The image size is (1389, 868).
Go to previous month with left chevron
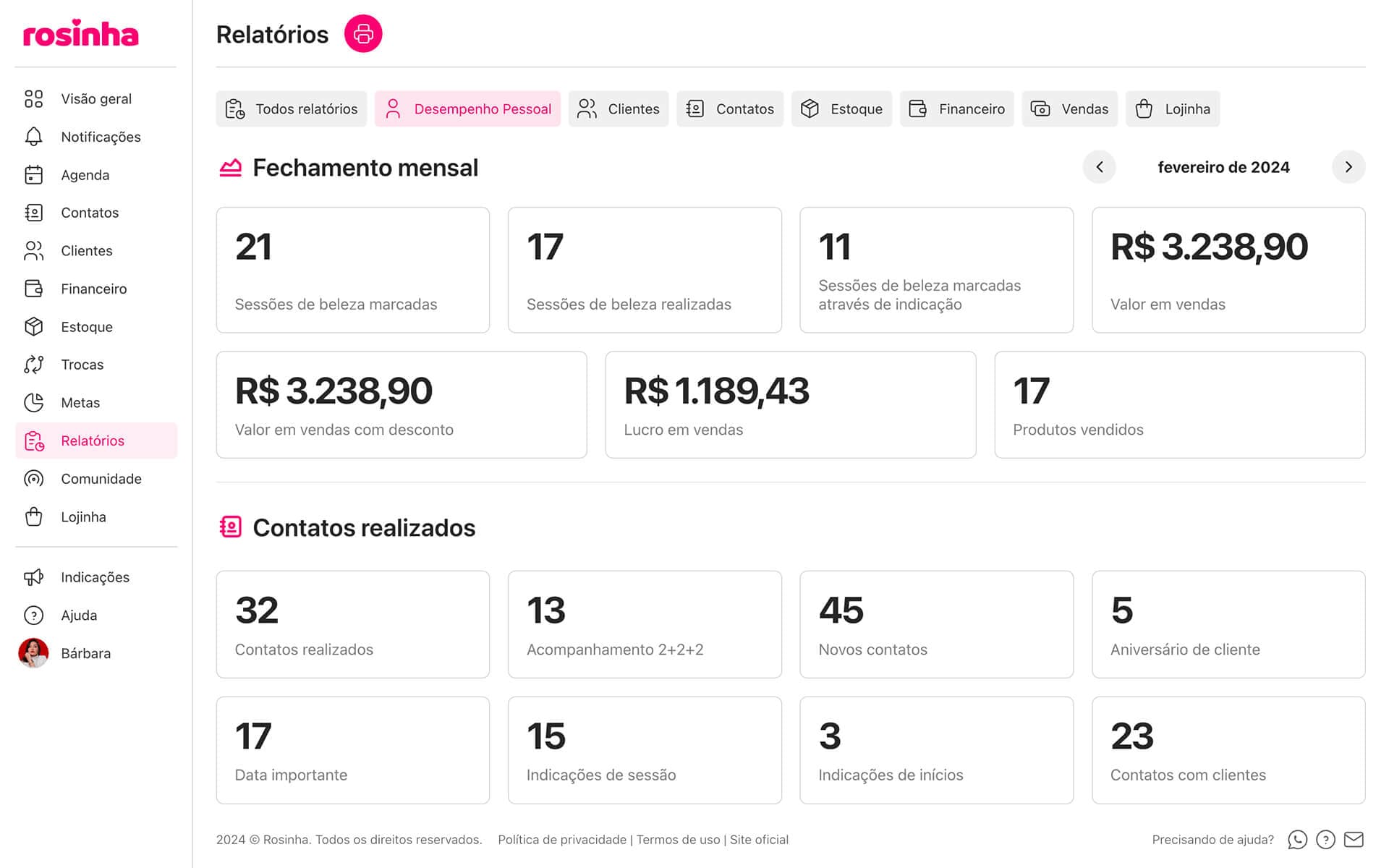1099,167
